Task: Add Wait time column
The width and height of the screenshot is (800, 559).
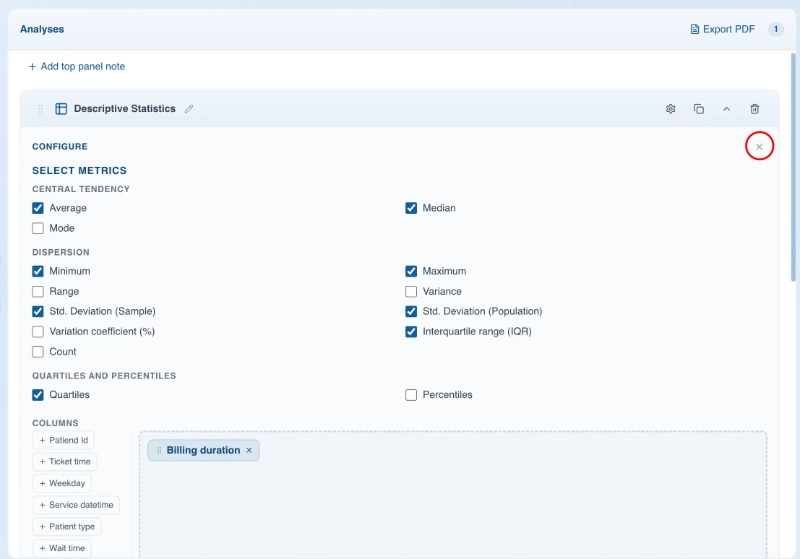Action: (x=63, y=548)
